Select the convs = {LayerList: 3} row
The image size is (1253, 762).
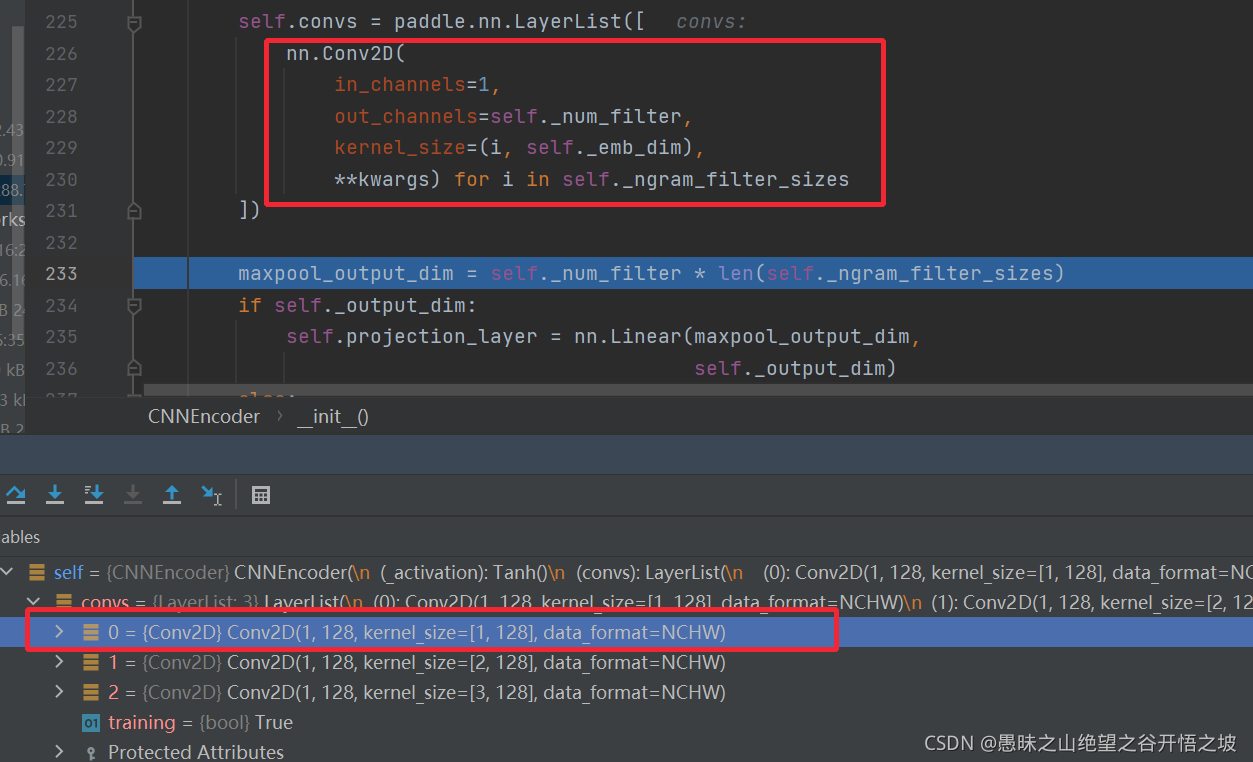[626, 602]
